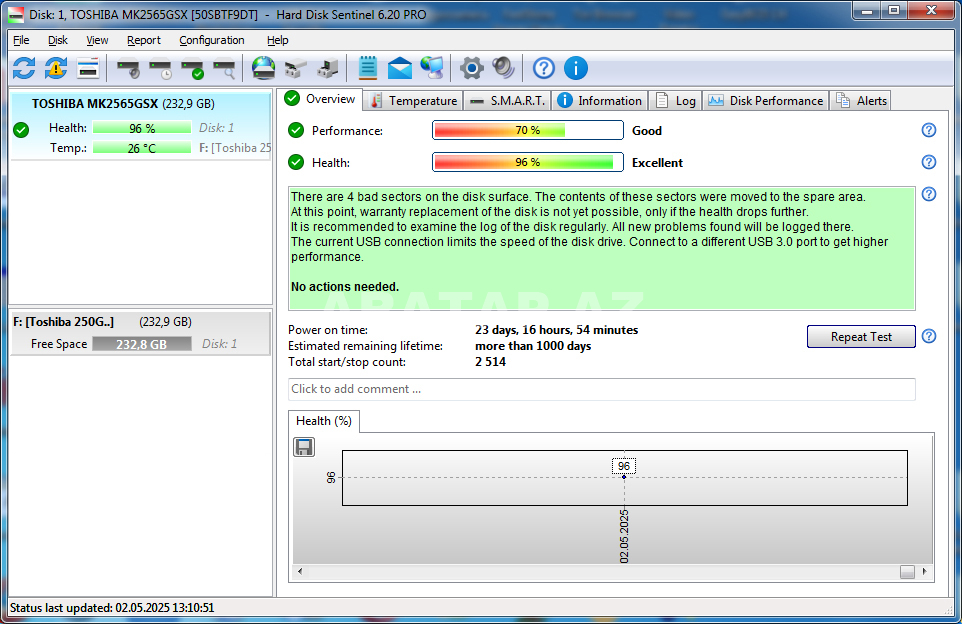Click refresh icon with yellow warning sign
The image size is (962, 624).
tap(56, 68)
